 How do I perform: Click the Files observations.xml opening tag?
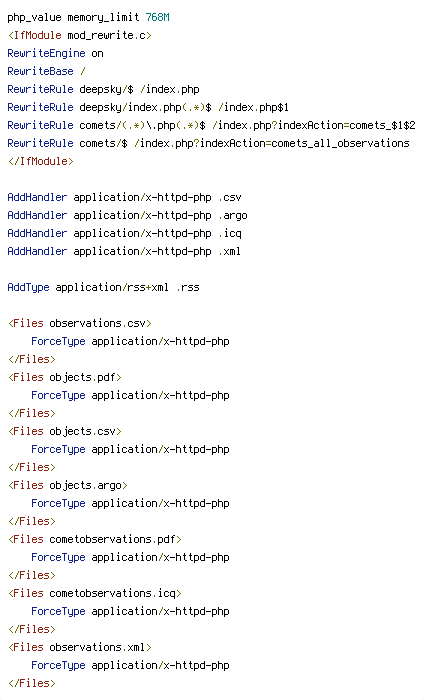coord(80,647)
